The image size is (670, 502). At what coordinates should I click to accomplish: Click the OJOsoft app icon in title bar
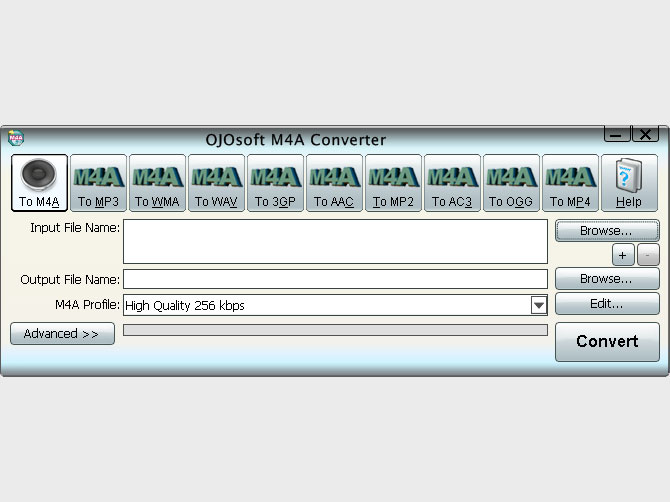[x=16, y=138]
